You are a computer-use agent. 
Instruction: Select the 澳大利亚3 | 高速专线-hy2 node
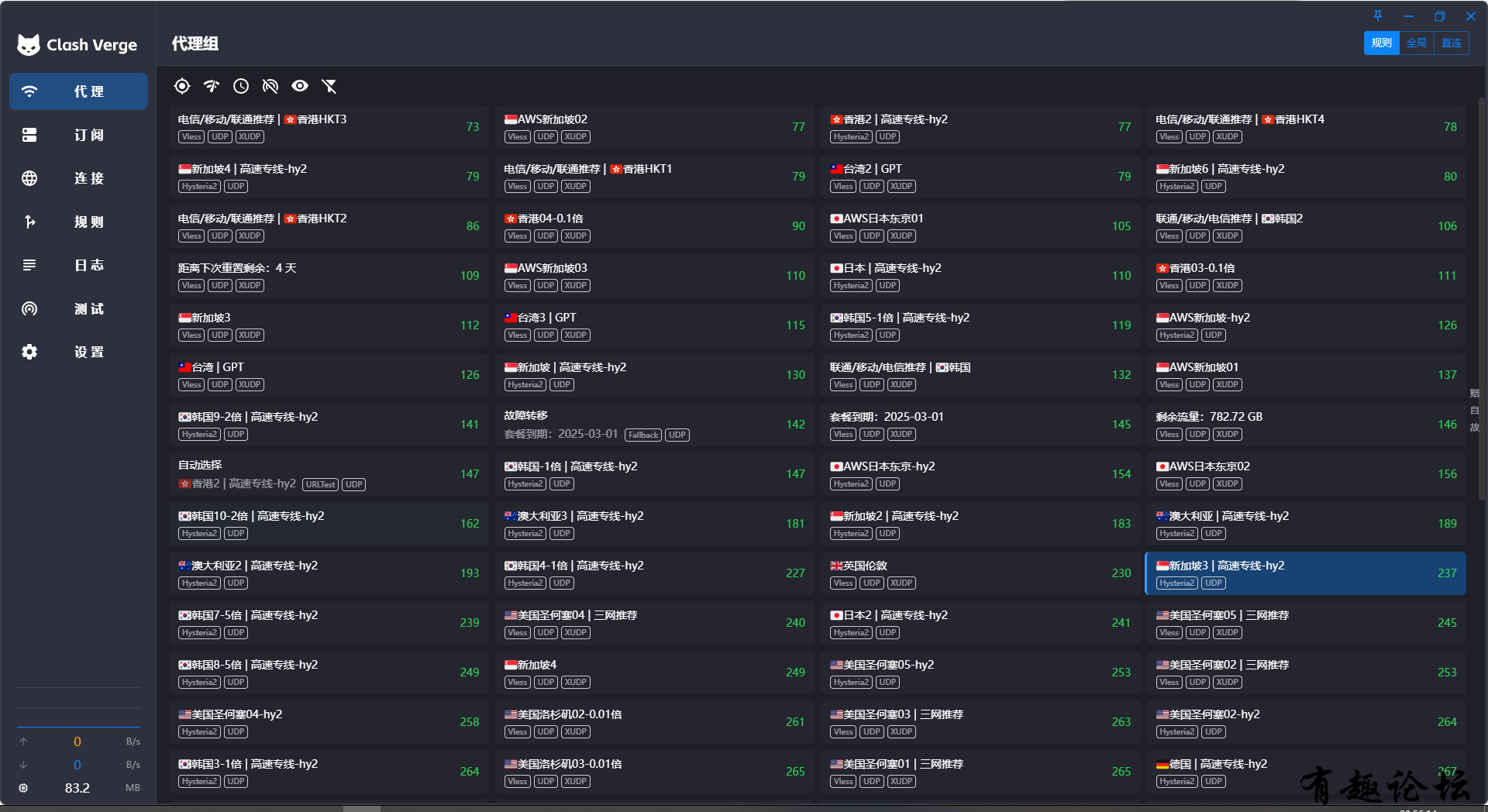click(655, 524)
